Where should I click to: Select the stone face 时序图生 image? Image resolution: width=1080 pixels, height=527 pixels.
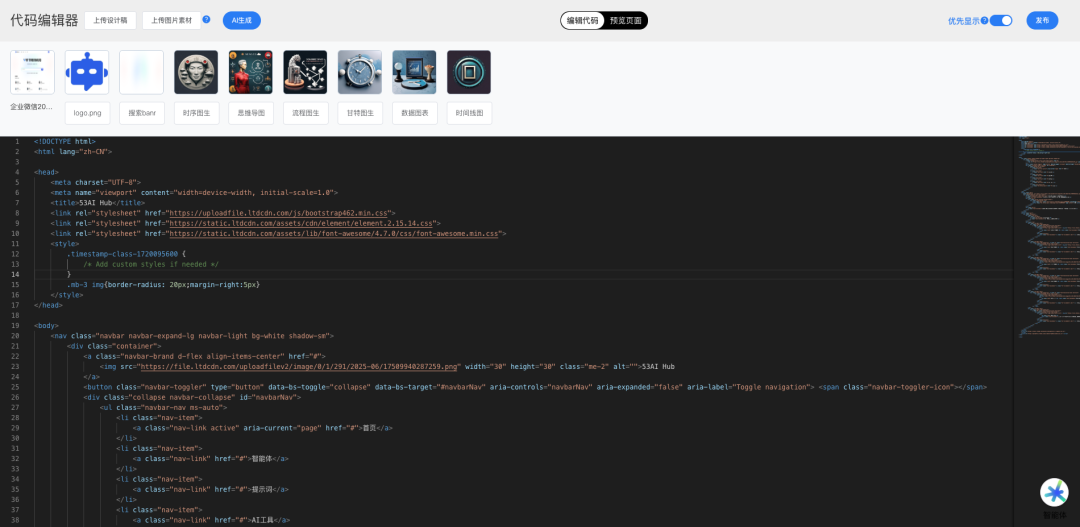coord(196,72)
